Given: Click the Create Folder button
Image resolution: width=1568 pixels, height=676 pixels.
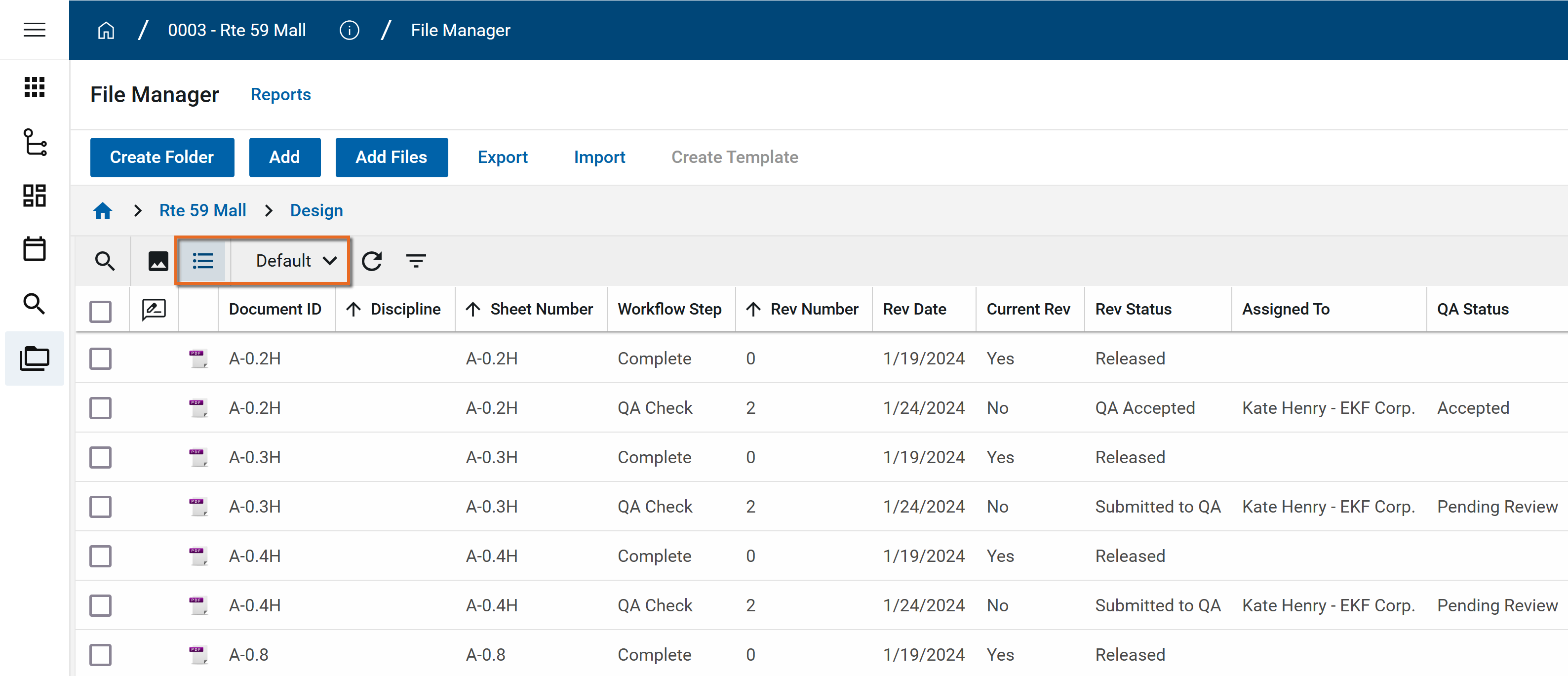Looking at the screenshot, I should tap(162, 157).
